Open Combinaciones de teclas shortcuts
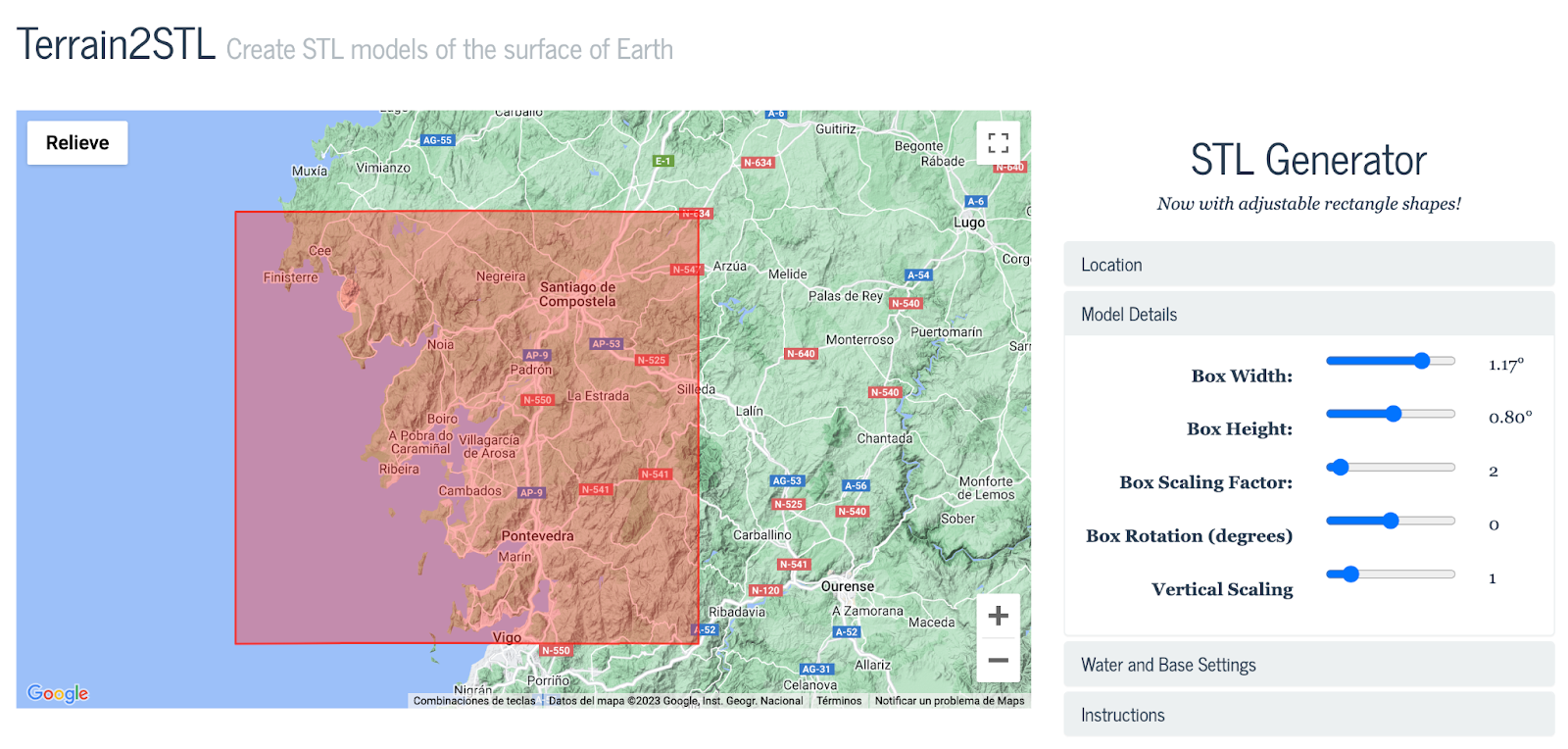Image resolution: width=1568 pixels, height=749 pixels. coord(474,701)
